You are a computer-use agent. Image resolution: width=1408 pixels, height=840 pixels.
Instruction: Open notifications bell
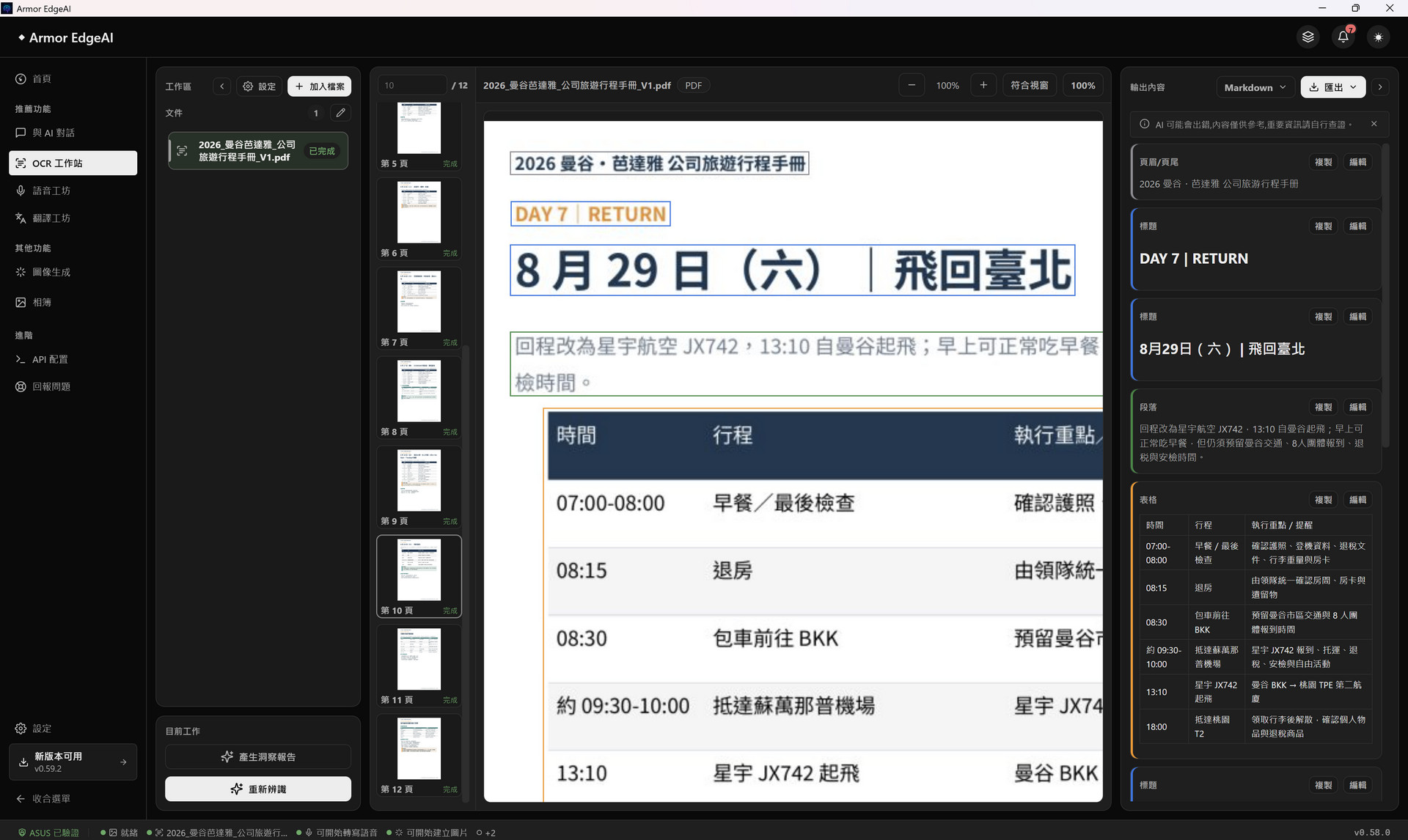point(1343,37)
